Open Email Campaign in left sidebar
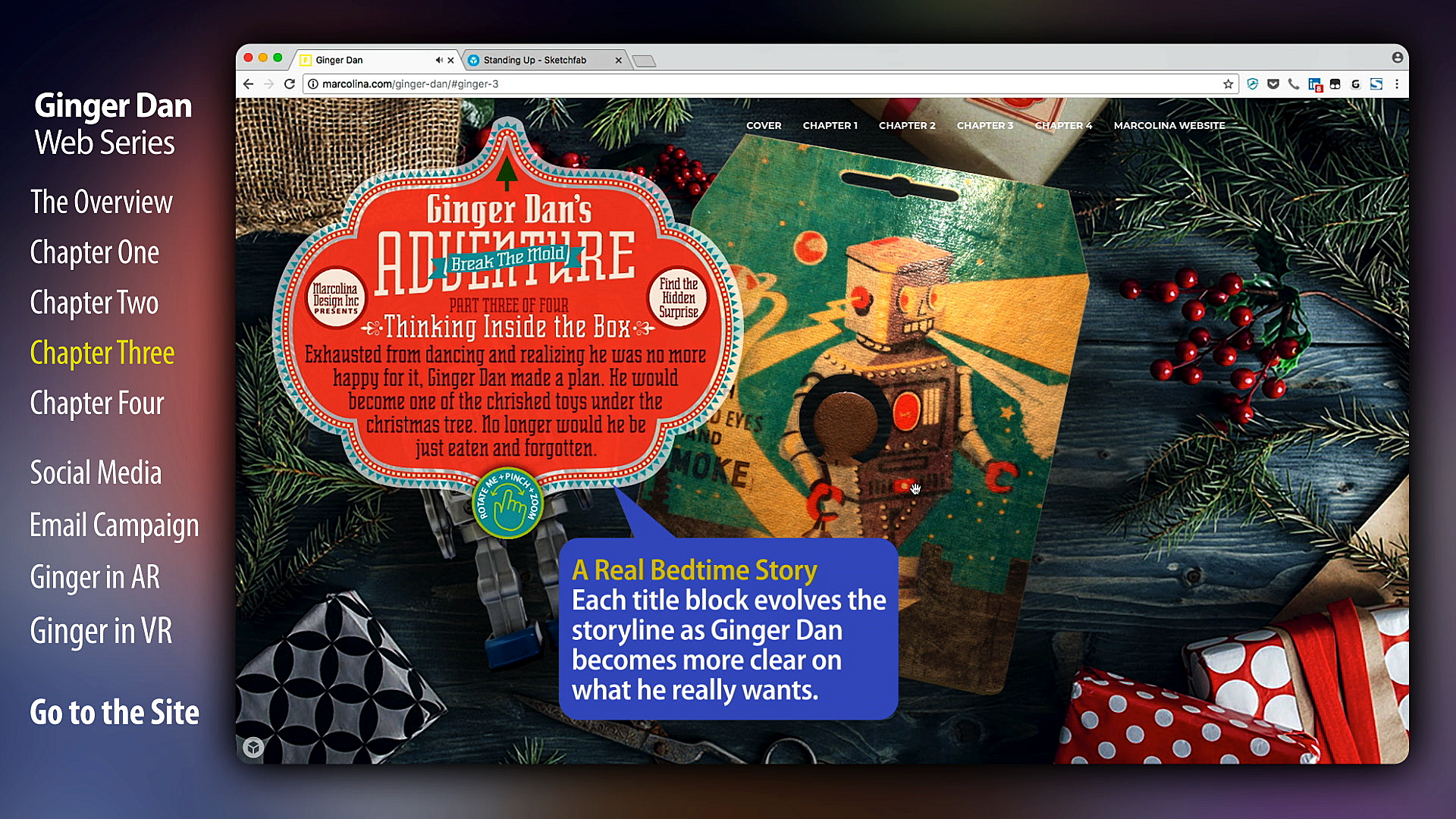This screenshot has height=819, width=1456. coord(115,525)
